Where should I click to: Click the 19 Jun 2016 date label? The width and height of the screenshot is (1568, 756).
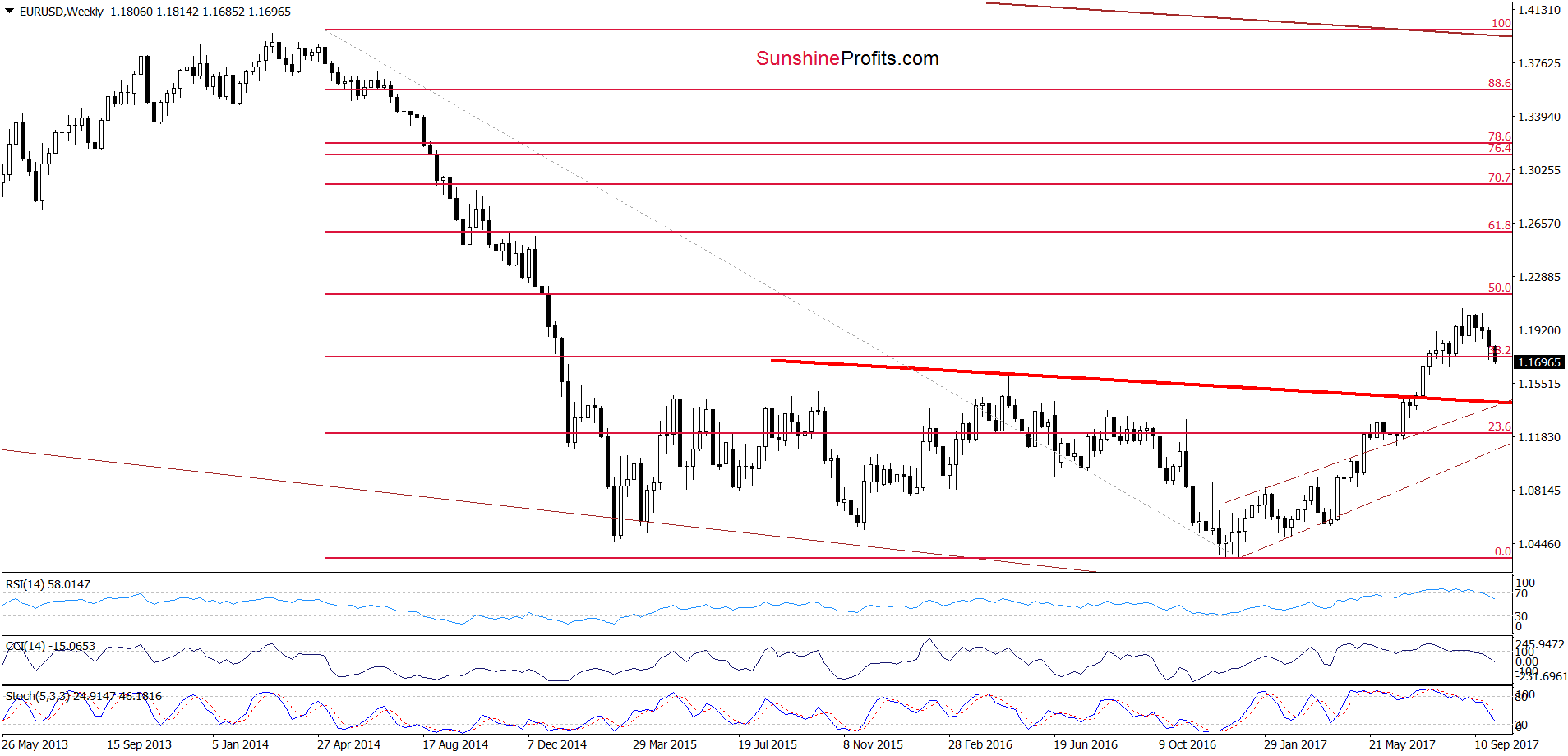1085,744
